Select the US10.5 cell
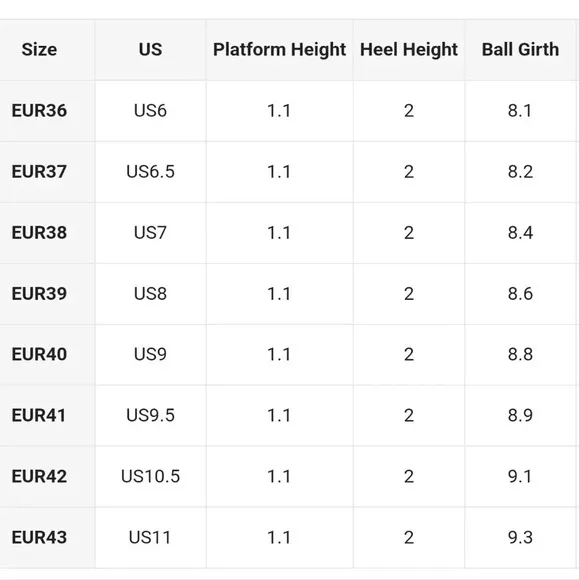Viewport: 579px width, 580px height. click(x=150, y=476)
